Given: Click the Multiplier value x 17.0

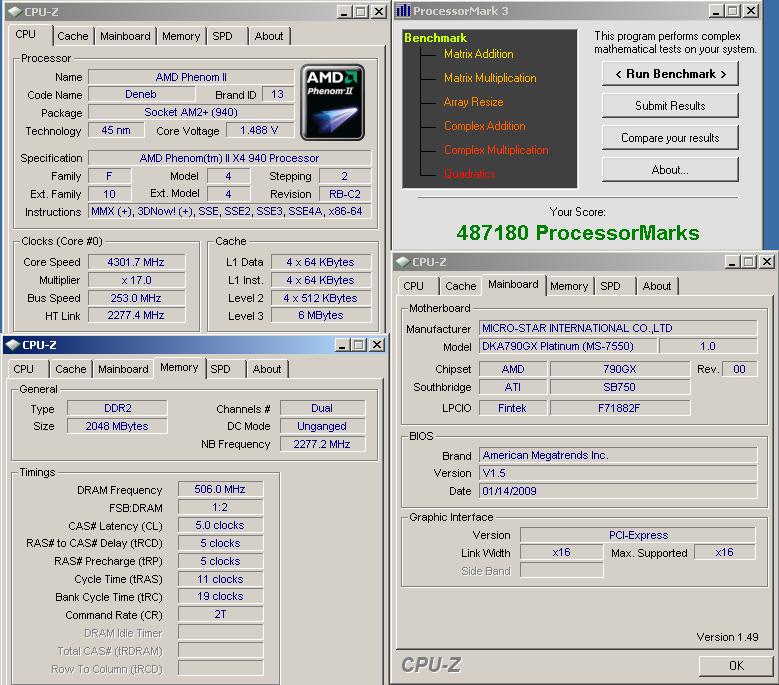Looking at the screenshot, I should (x=137, y=280).
